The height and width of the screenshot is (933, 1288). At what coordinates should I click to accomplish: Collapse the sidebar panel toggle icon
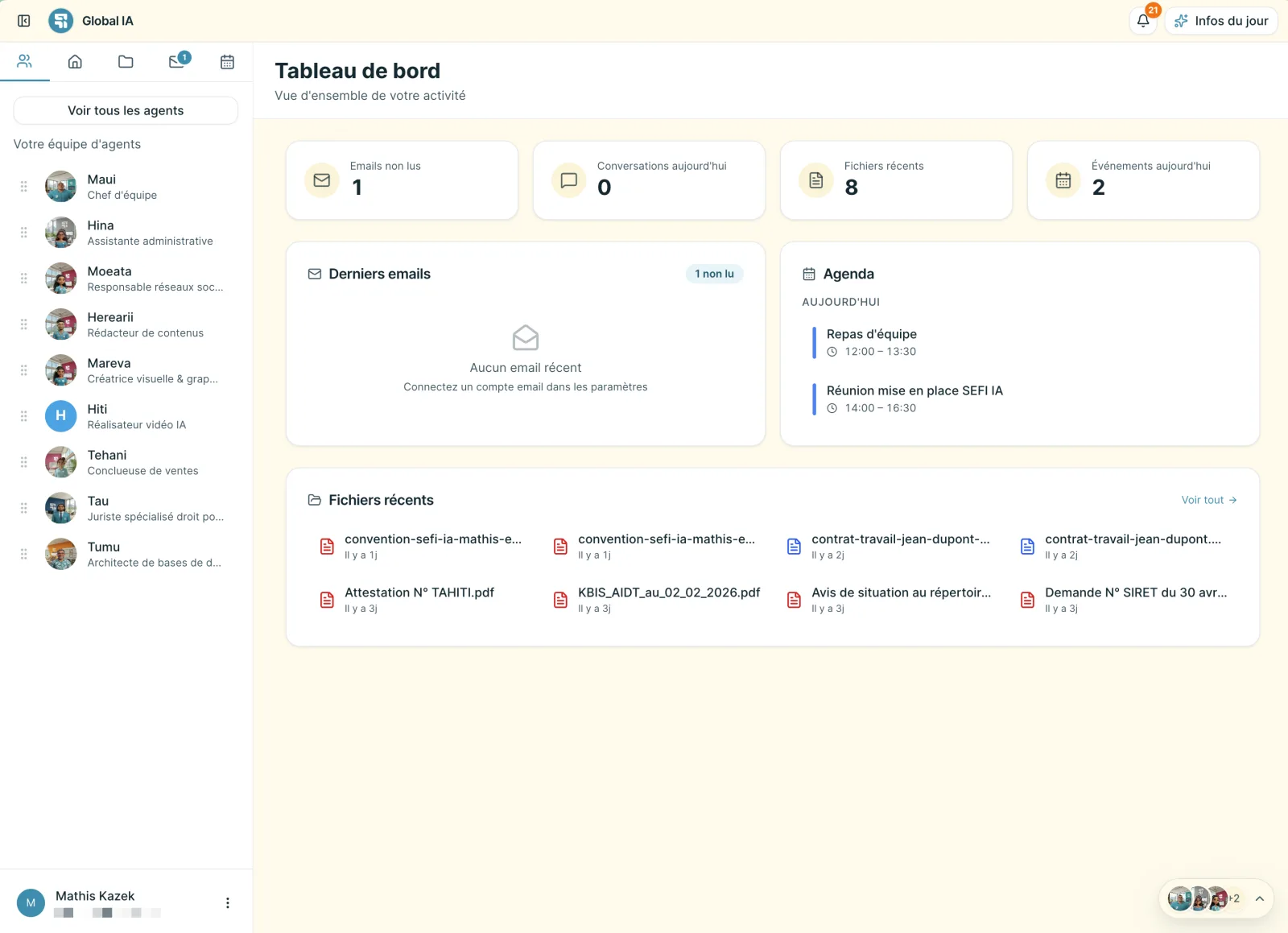coord(24,21)
